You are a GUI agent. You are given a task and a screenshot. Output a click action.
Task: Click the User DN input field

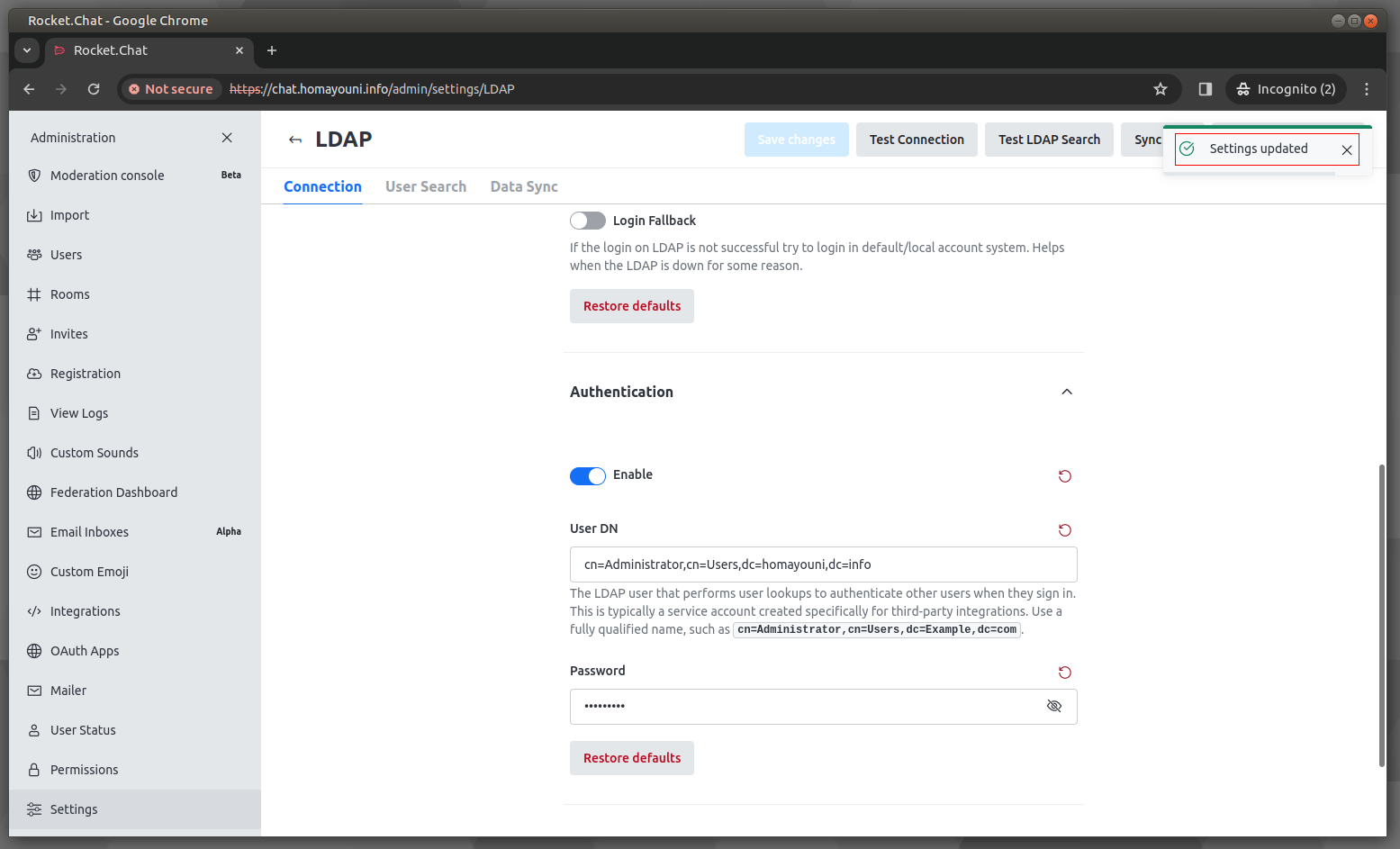(824, 564)
